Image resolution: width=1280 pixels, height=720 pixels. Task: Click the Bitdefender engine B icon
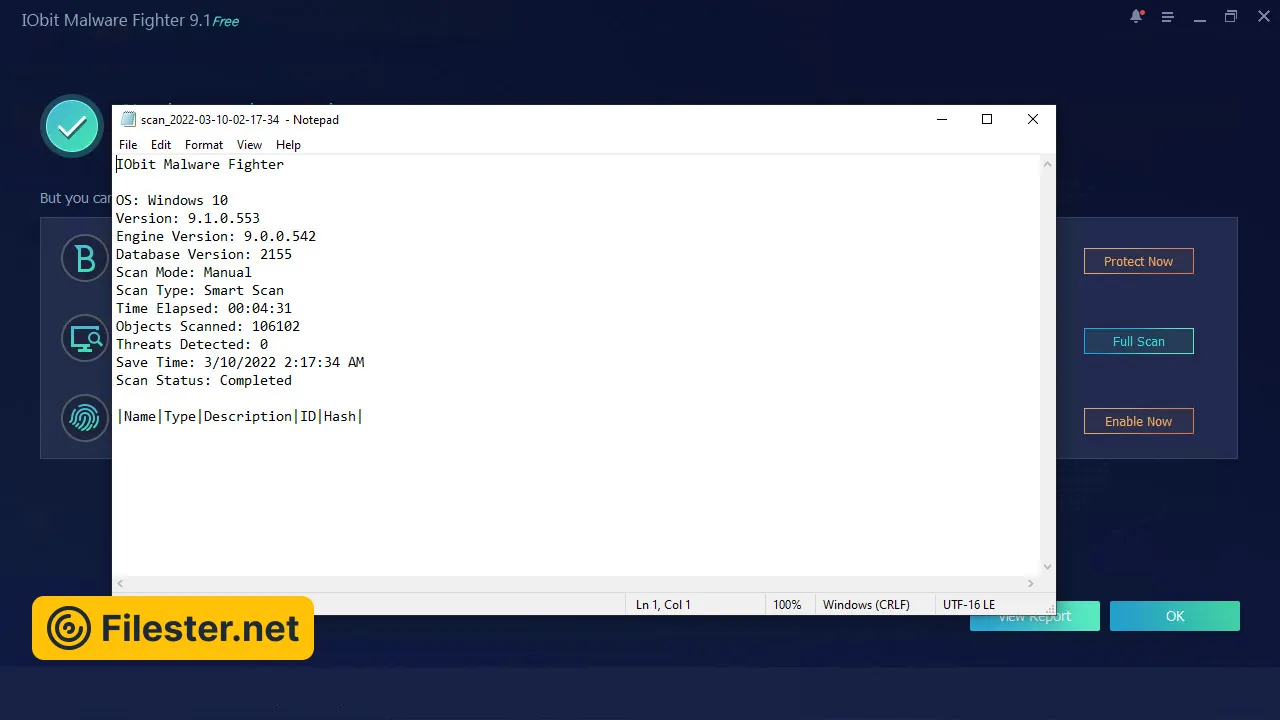point(85,259)
